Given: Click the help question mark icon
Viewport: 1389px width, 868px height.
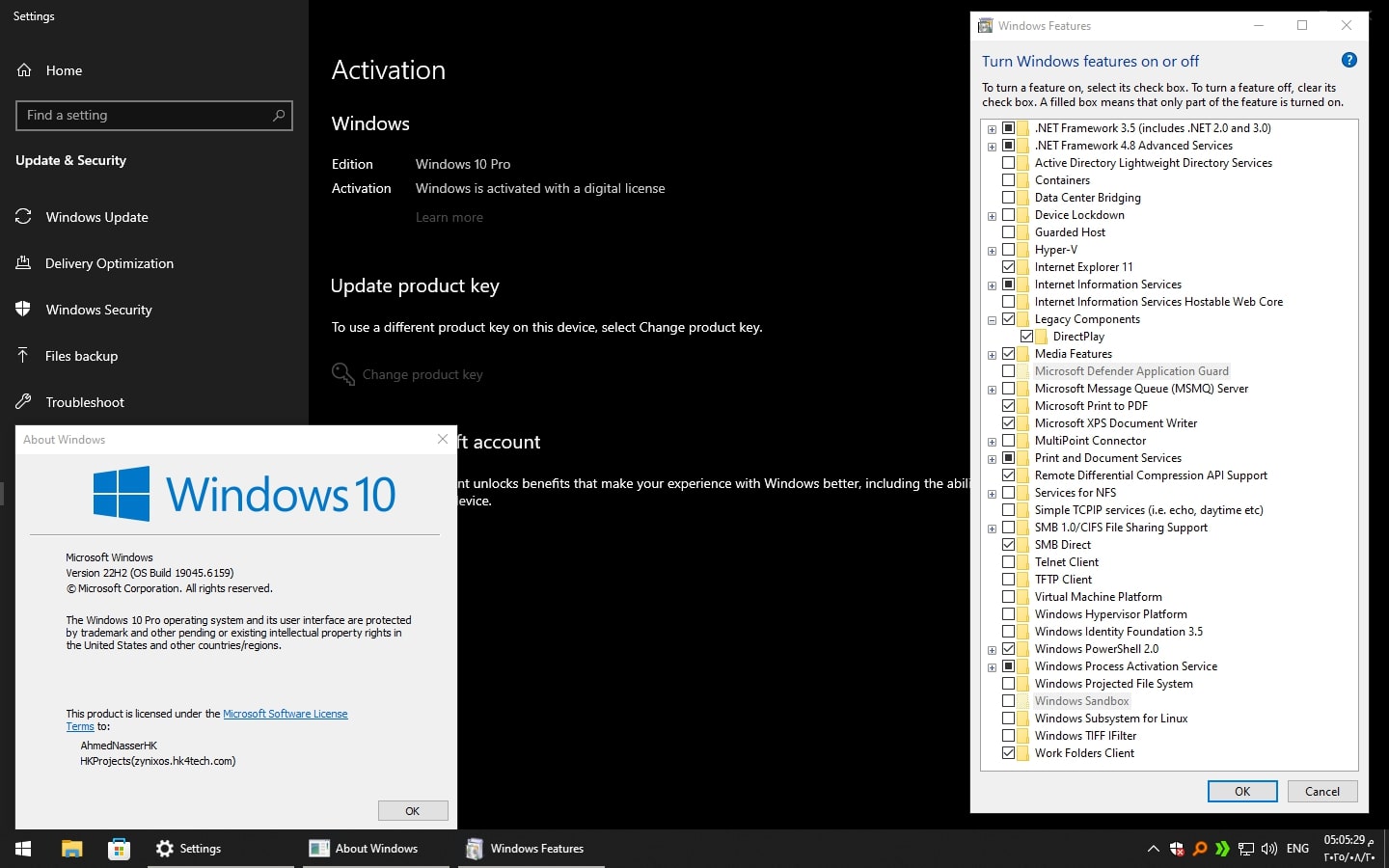Looking at the screenshot, I should pyautogui.click(x=1348, y=61).
